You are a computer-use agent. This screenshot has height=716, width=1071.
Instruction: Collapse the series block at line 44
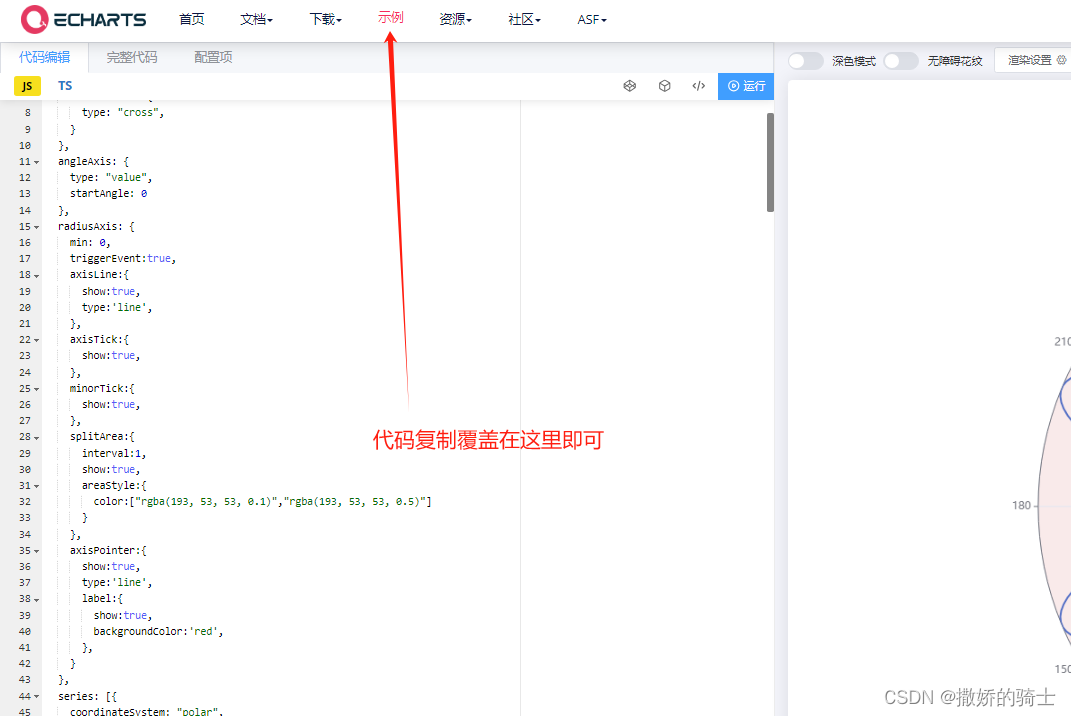pos(34,696)
